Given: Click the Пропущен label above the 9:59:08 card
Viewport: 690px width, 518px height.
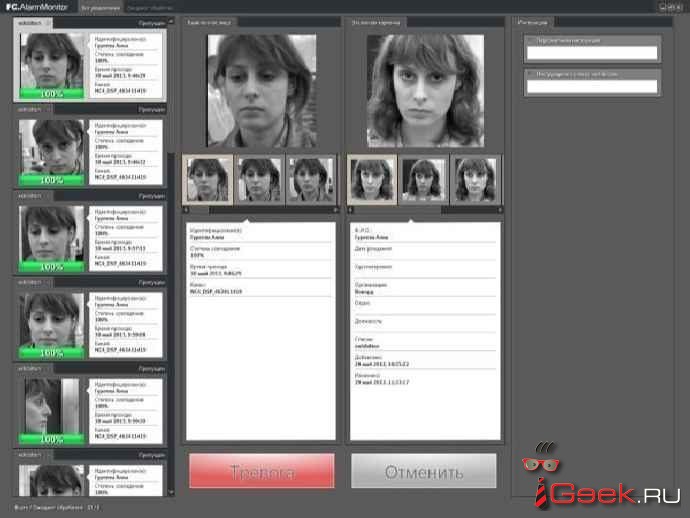Looking at the screenshot, I should (152, 283).
